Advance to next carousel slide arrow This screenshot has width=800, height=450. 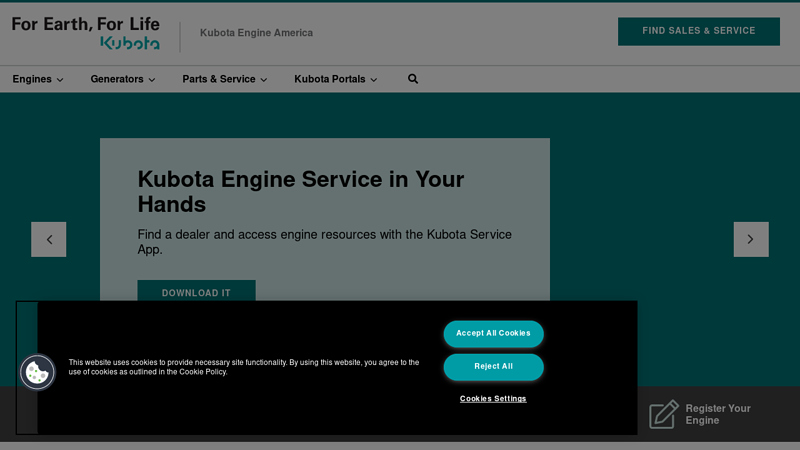coord(751,239)
